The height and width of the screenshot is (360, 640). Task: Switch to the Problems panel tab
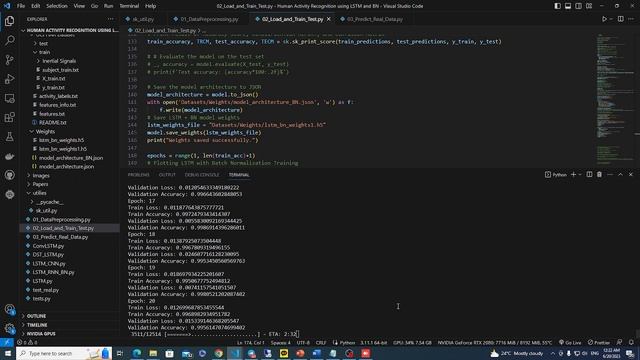point(139,175)
